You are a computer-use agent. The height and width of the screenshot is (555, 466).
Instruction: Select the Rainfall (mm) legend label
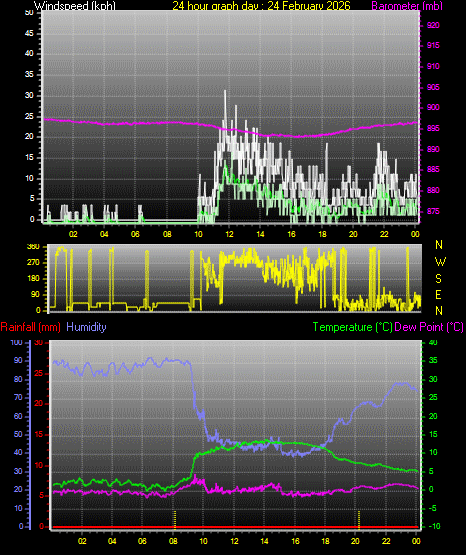point(30,327)
